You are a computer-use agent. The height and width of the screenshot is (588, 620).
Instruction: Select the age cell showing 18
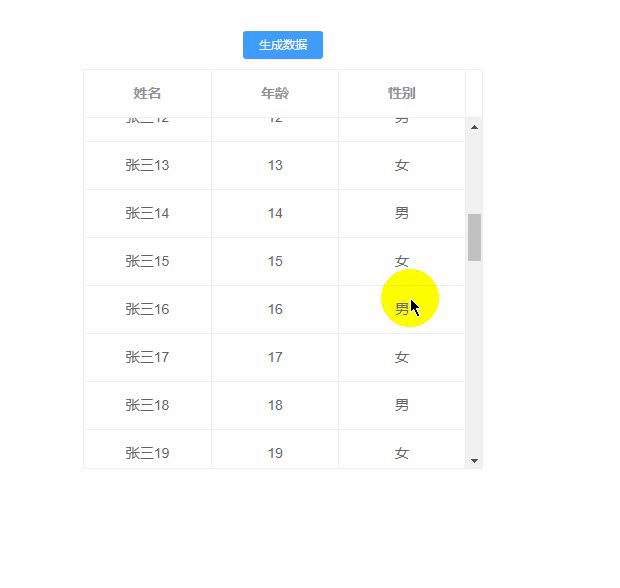pos(275,405)
